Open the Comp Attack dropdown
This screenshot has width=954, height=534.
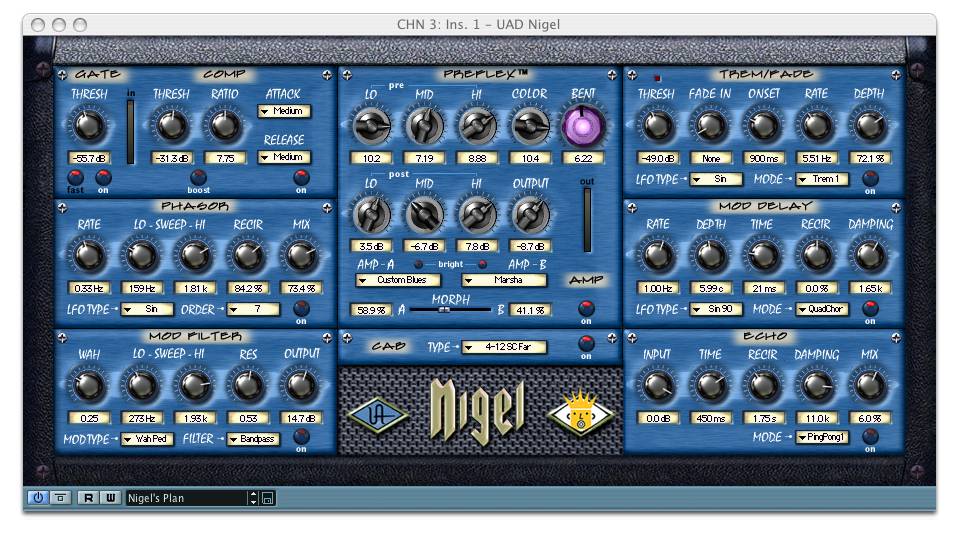[284, 111]
